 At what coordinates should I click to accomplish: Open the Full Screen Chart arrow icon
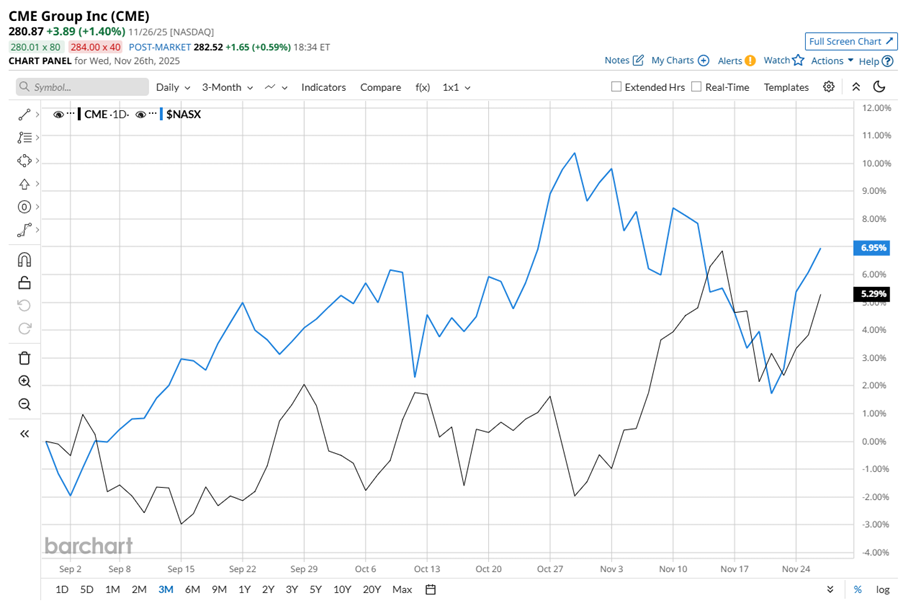click(x=890, y=41)
